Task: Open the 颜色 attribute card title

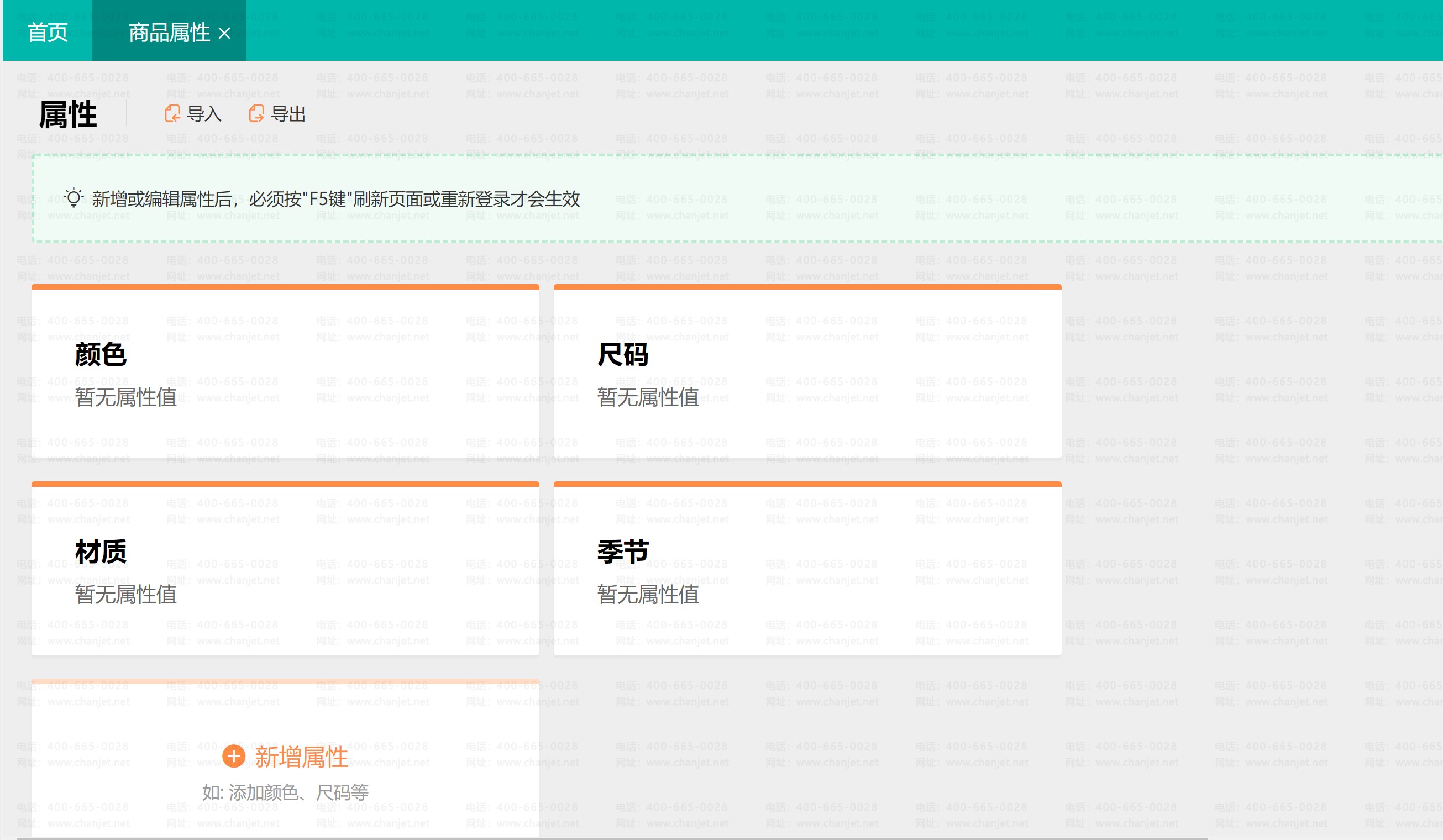Action: tap(101, 354)
